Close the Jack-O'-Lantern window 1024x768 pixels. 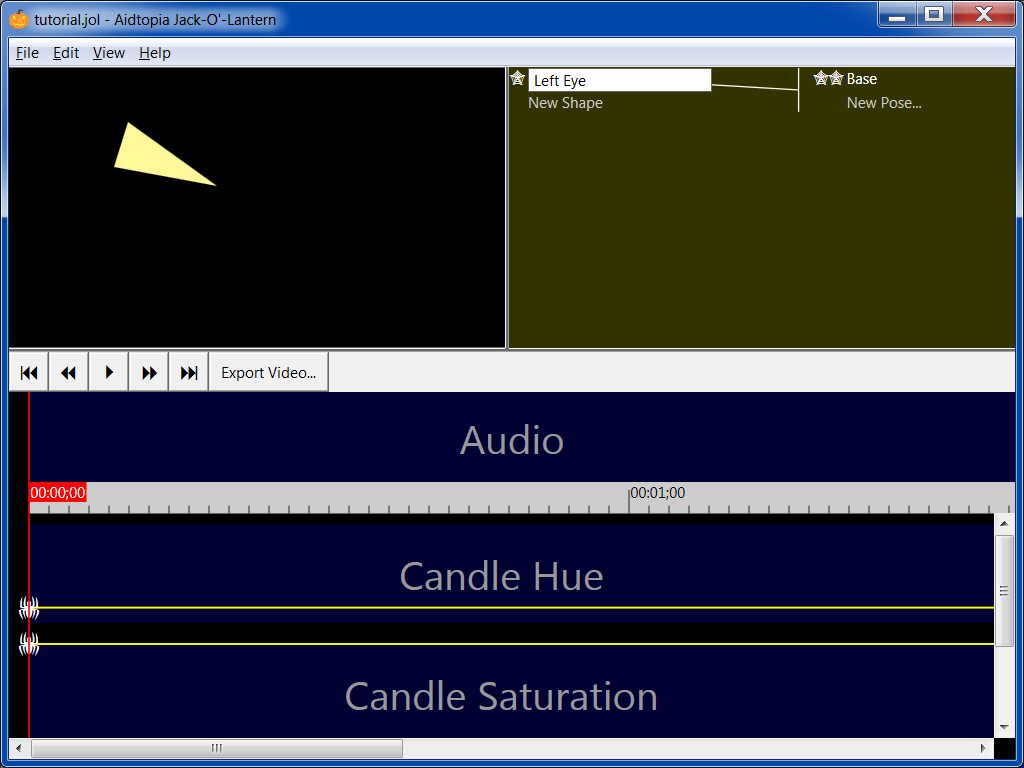[x=984, y=14]
